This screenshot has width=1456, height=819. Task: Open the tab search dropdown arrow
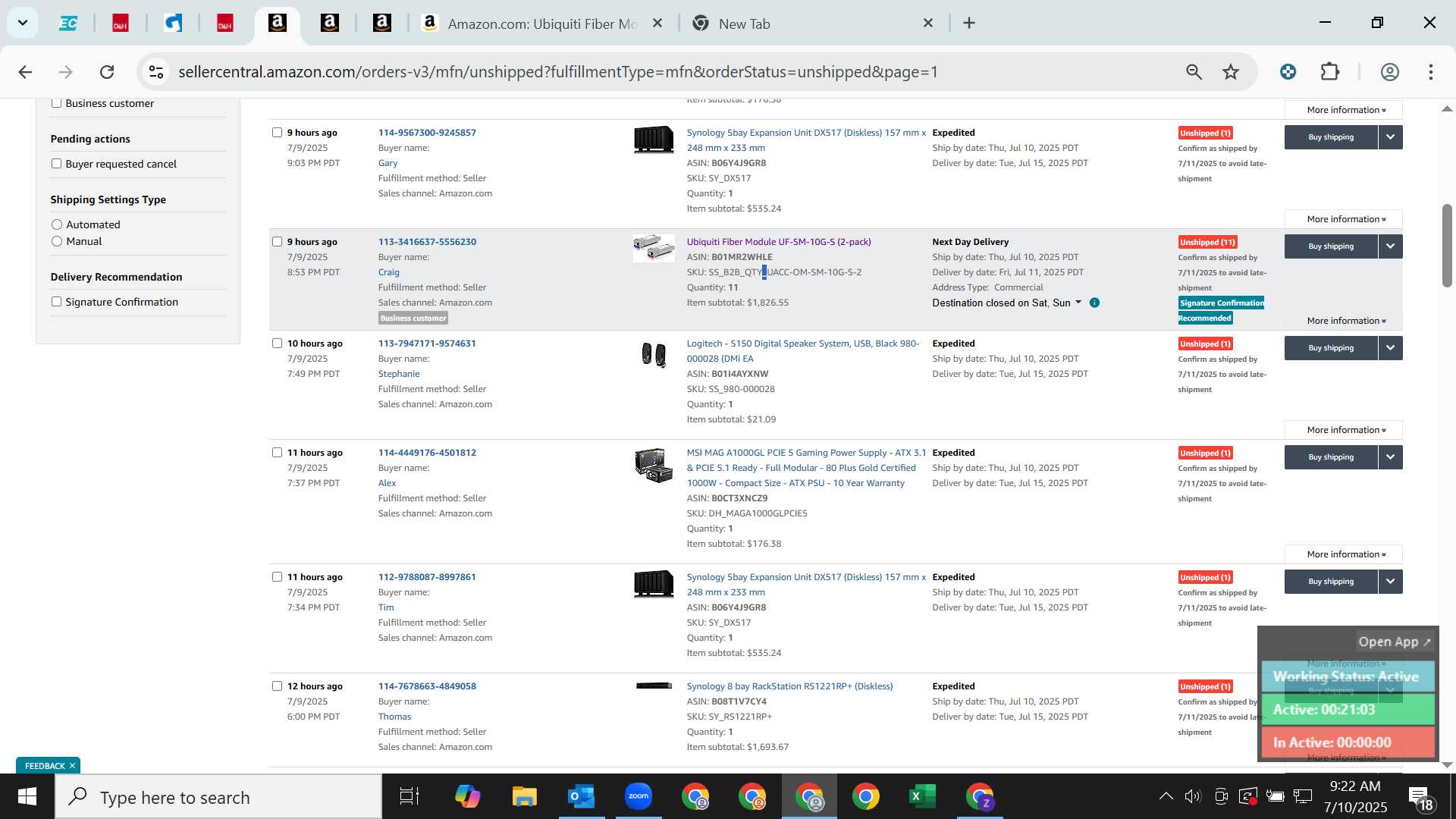[23, 23]
